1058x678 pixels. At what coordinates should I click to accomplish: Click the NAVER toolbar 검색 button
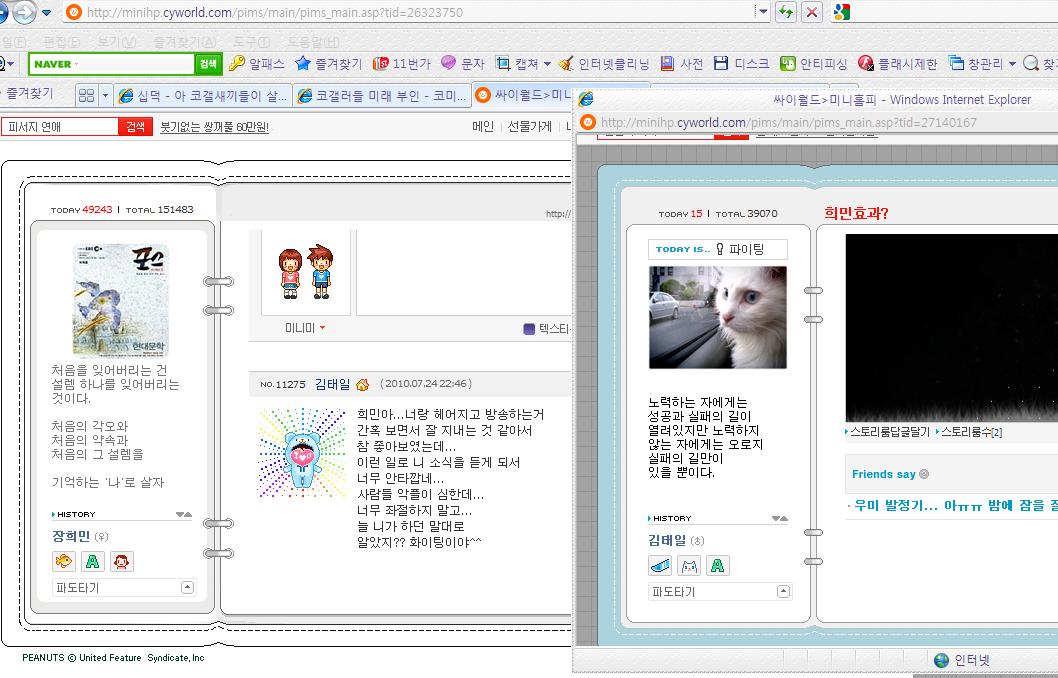click(208, 64)
